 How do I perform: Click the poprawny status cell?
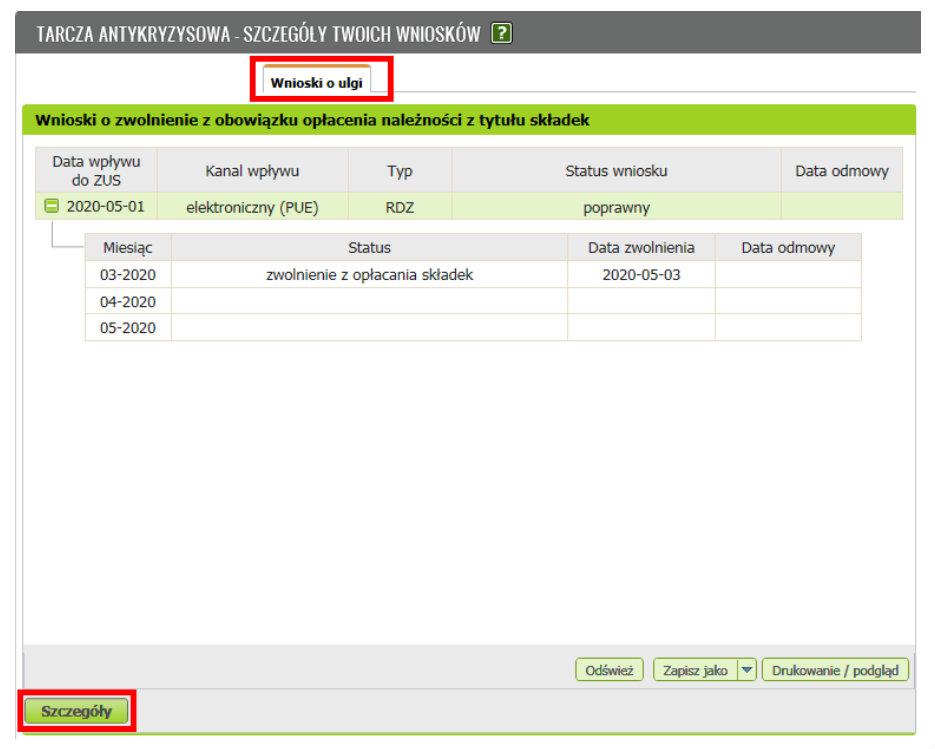616,208
